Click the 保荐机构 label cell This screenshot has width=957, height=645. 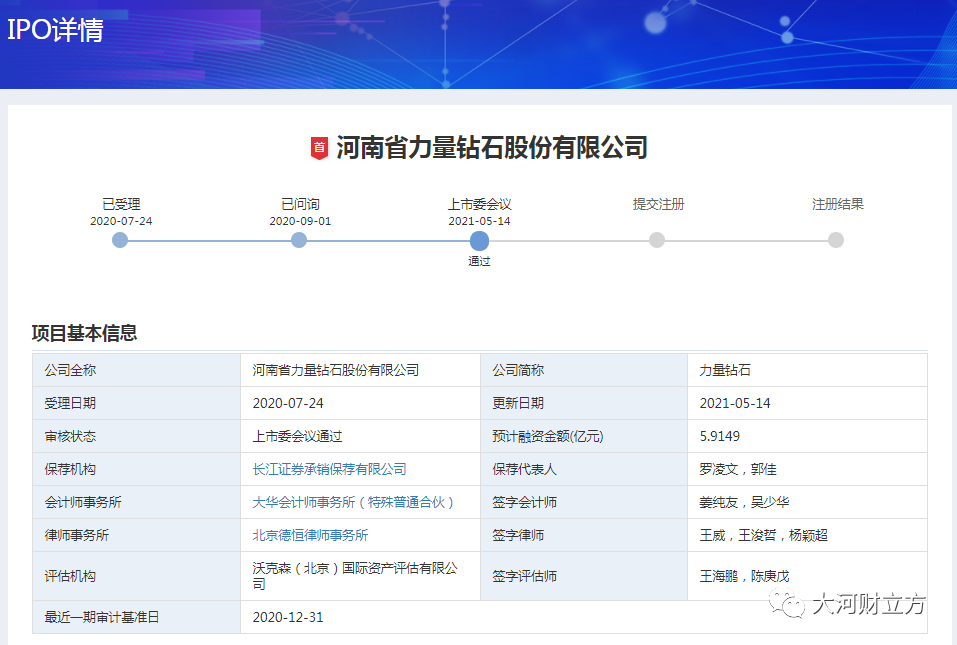coord(137,469)
